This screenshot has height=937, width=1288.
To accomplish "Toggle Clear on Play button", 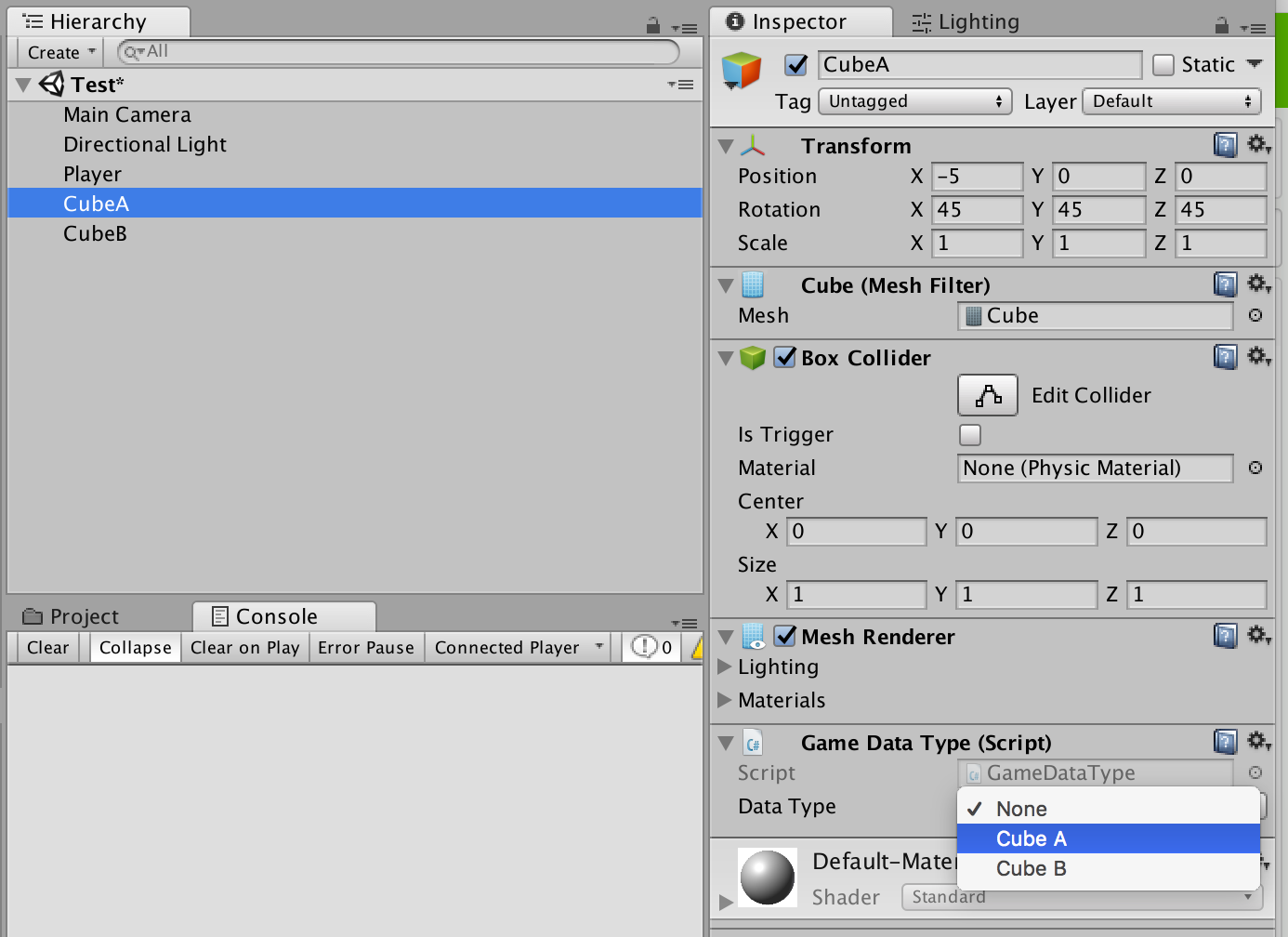I will [245, 647].
